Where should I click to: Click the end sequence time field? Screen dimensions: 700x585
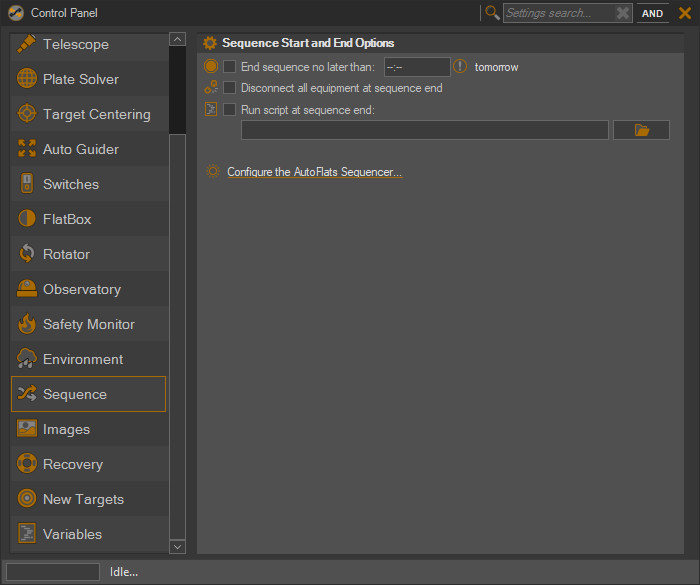pyautogui.click(x=417, y=67)
